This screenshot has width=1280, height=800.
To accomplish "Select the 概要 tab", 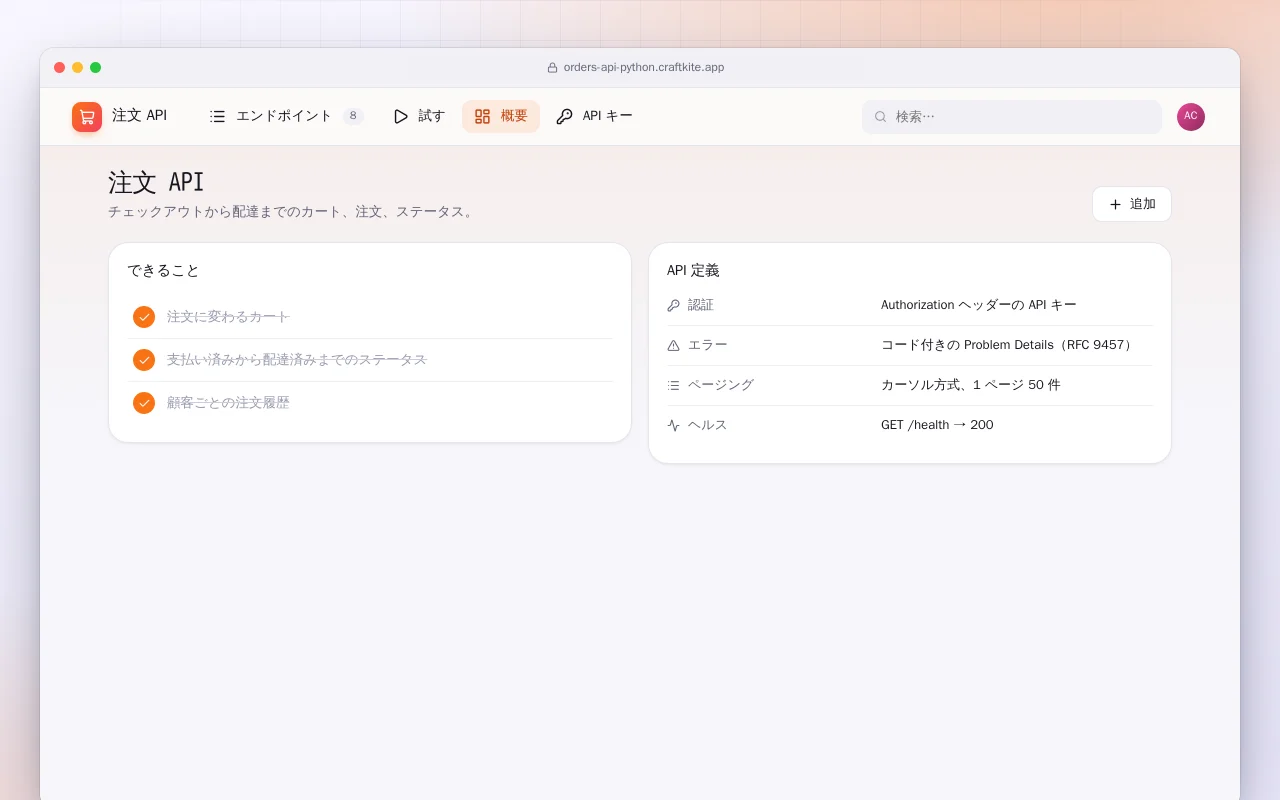I will (501, 116).
